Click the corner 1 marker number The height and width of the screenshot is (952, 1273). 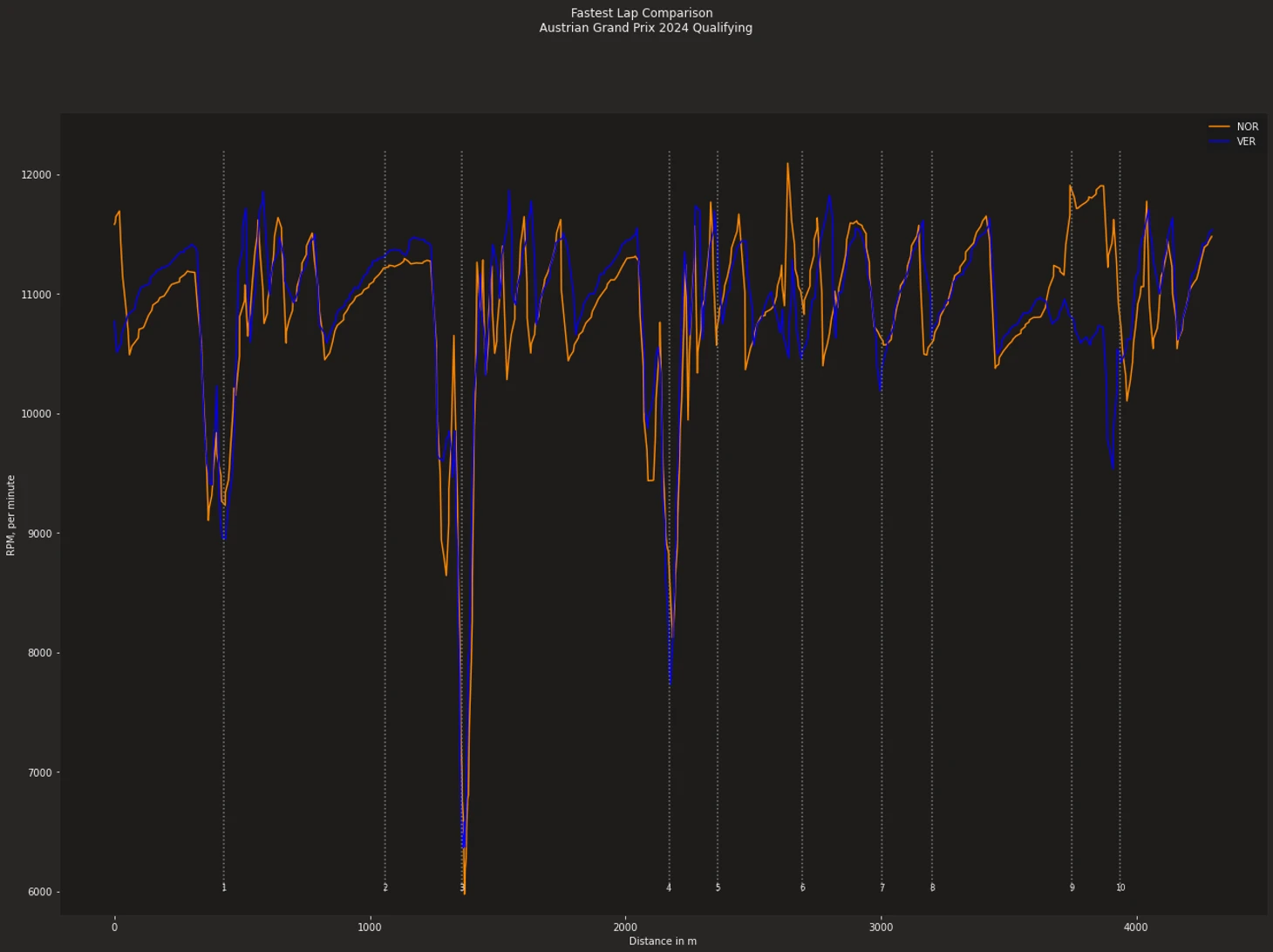(x=224, y=887)
